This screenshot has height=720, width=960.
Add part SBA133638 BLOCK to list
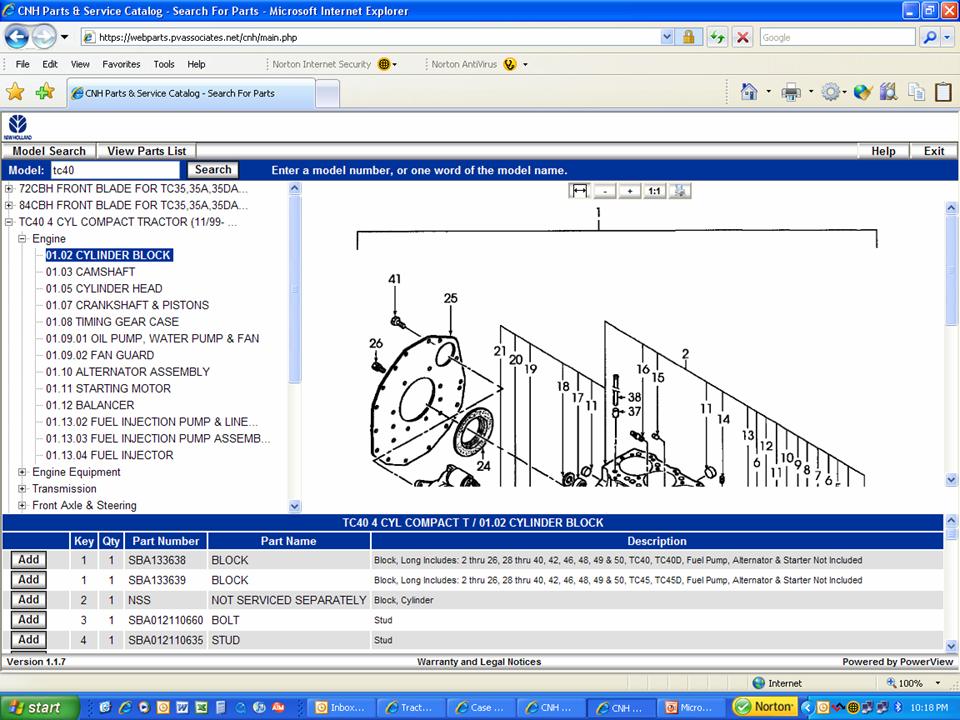pyautogui.click(x=29, y=560)
